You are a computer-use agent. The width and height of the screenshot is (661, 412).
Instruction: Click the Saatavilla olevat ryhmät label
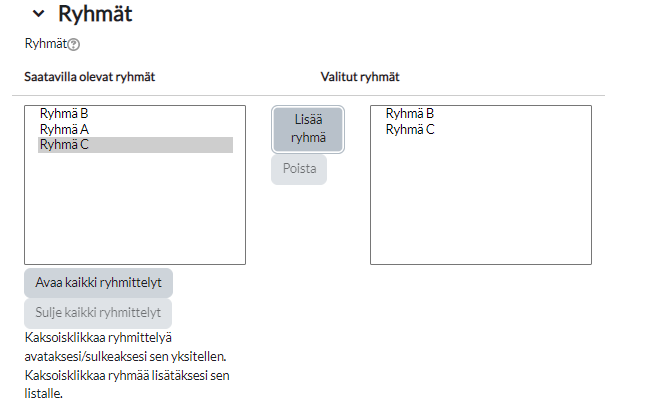[89, 77]
